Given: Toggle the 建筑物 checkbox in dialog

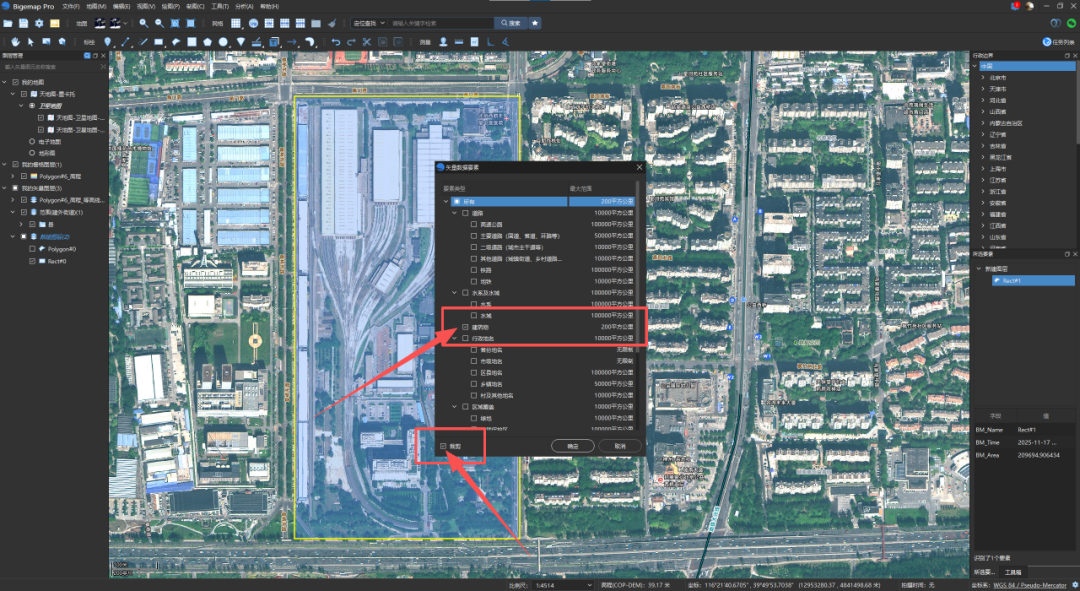Looking at the screenshot, I should coord(466,327).
